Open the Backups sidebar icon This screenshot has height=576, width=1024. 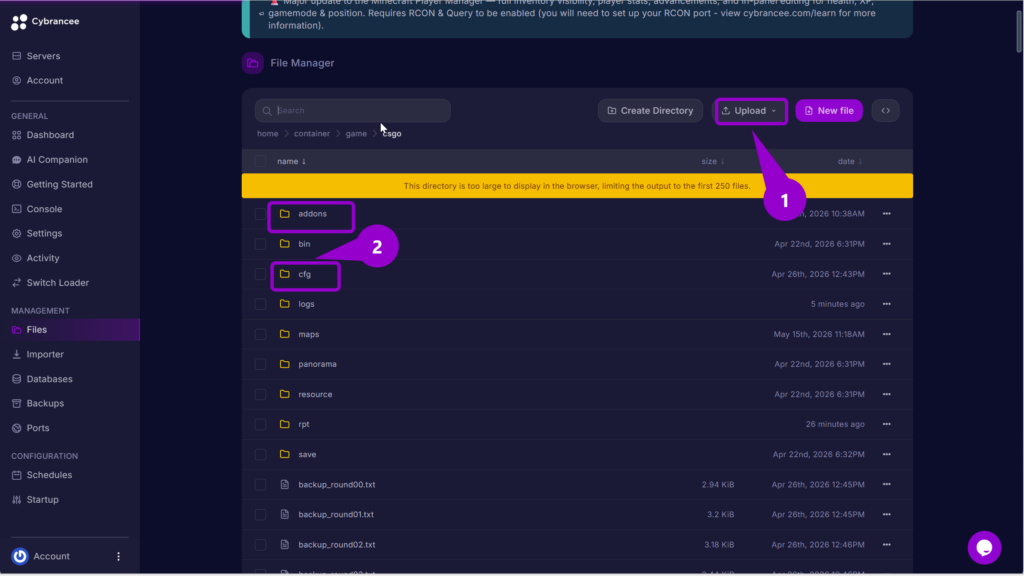[16, 404]
